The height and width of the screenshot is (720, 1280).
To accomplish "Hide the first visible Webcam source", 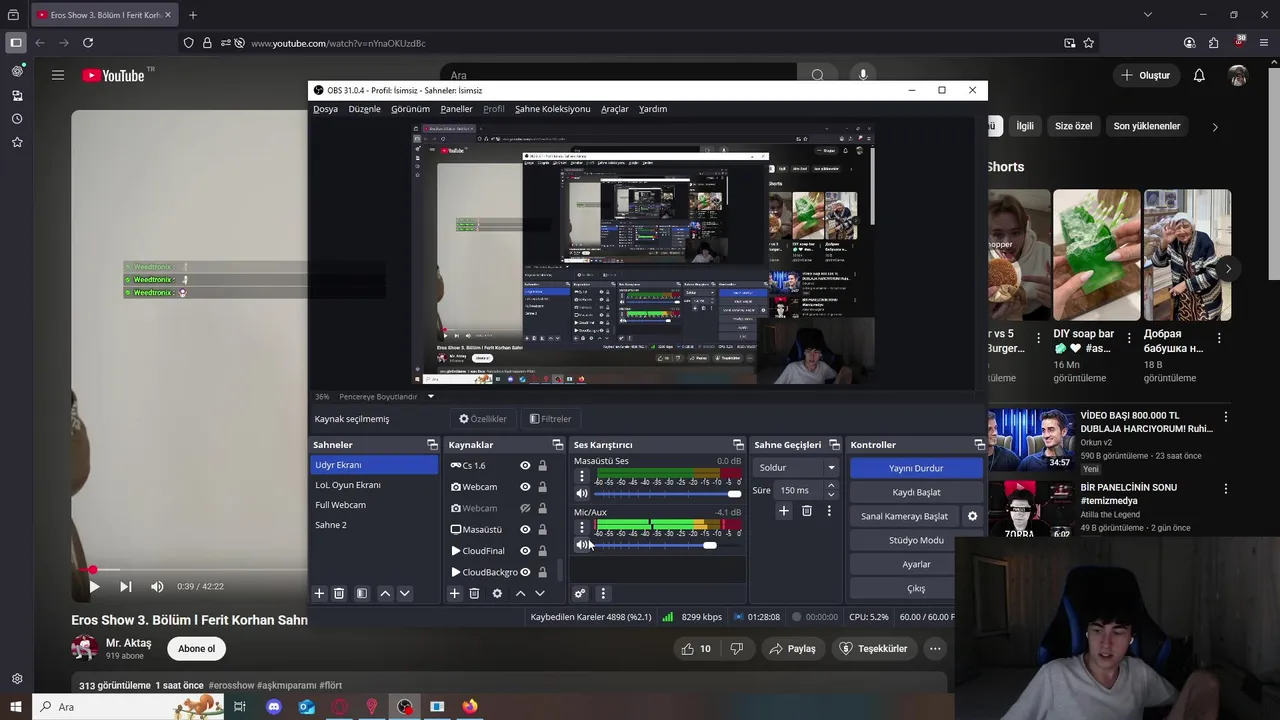I will [525, 486].
